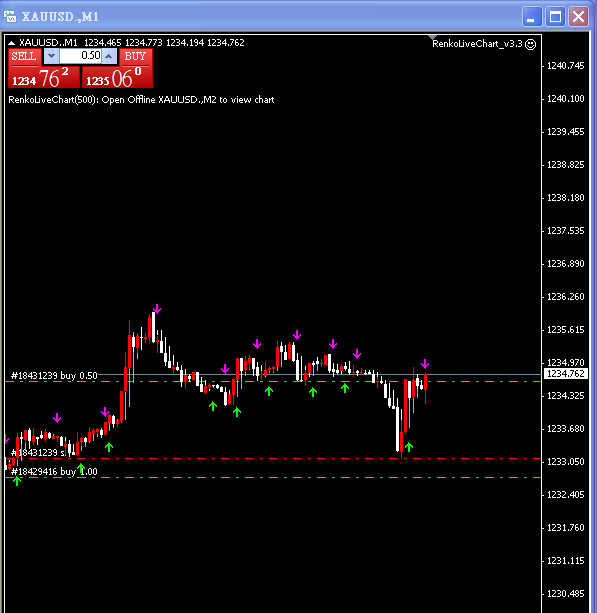Click the green arrow beneath the #18429416 label
The width and height of the screenshot is (597, 613).
(x=17, y=481)
